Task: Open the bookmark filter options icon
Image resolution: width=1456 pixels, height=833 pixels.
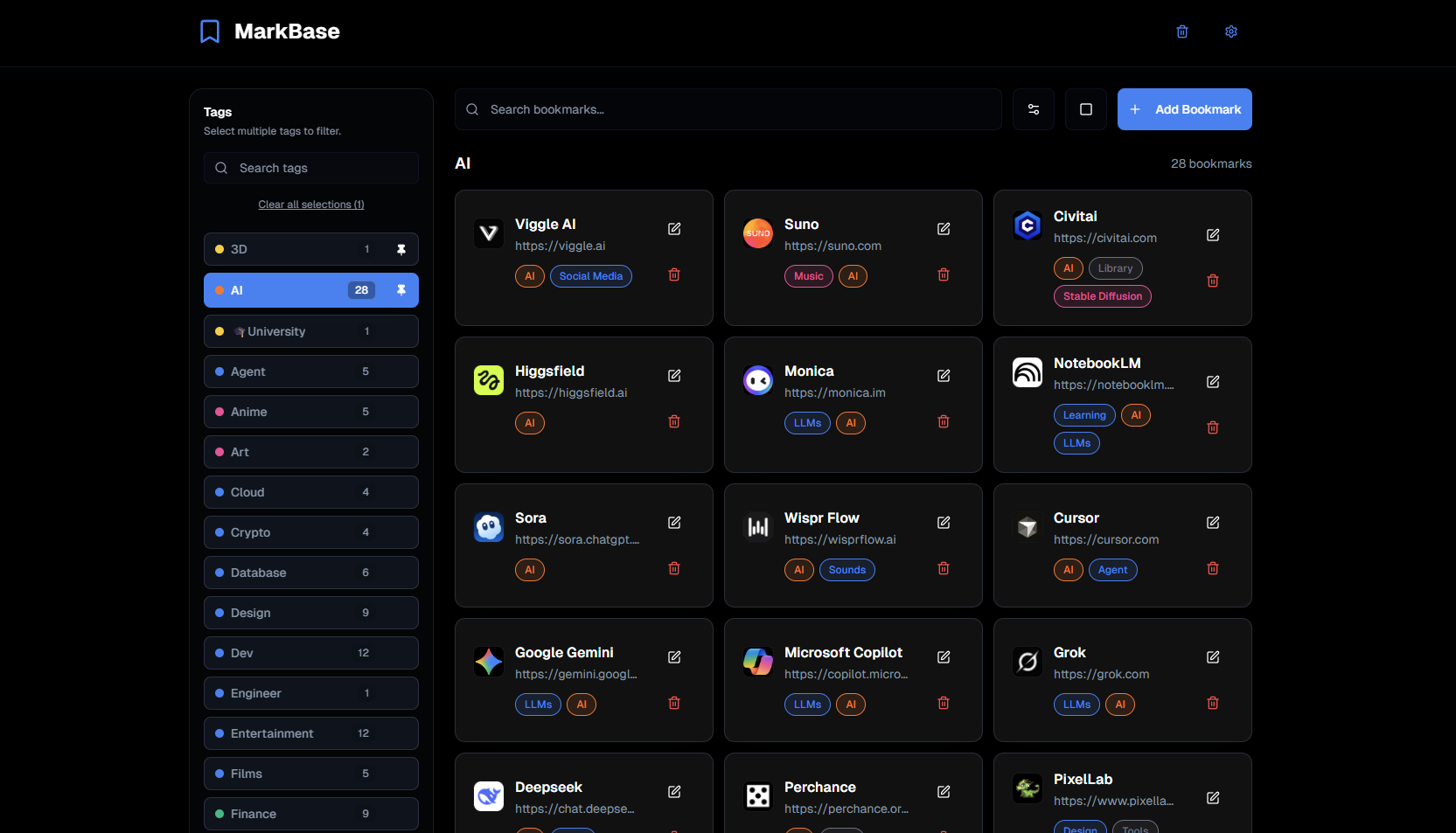Action: point(1033,109)
